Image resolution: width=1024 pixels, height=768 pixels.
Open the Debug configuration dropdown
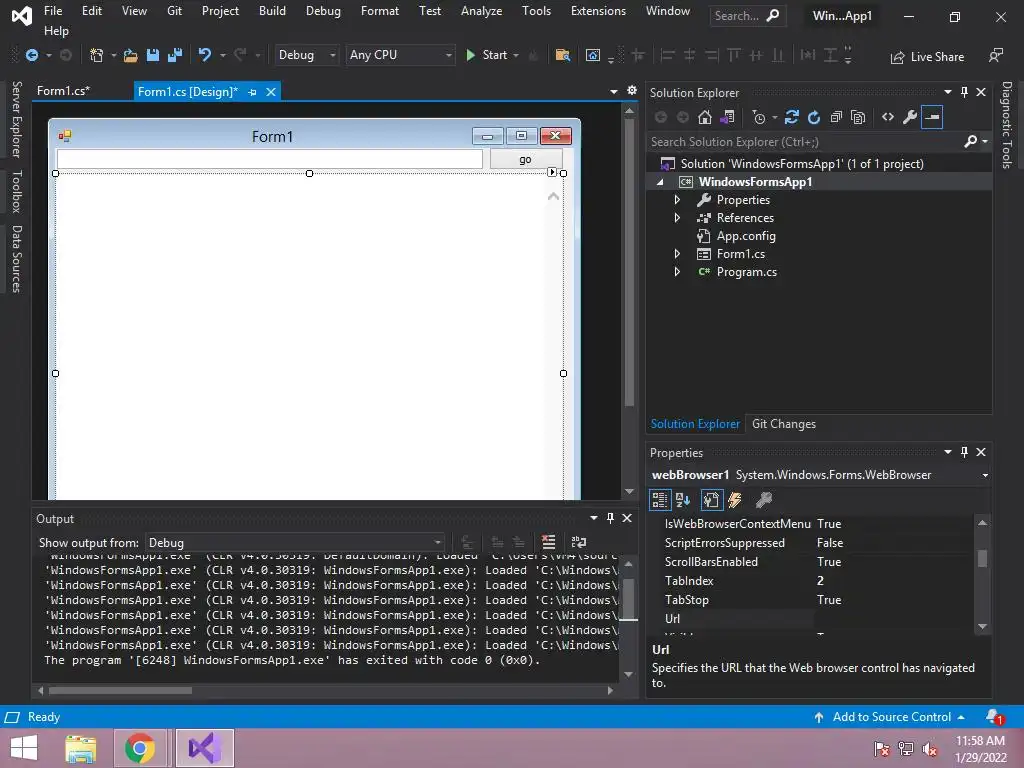(307, 56)
